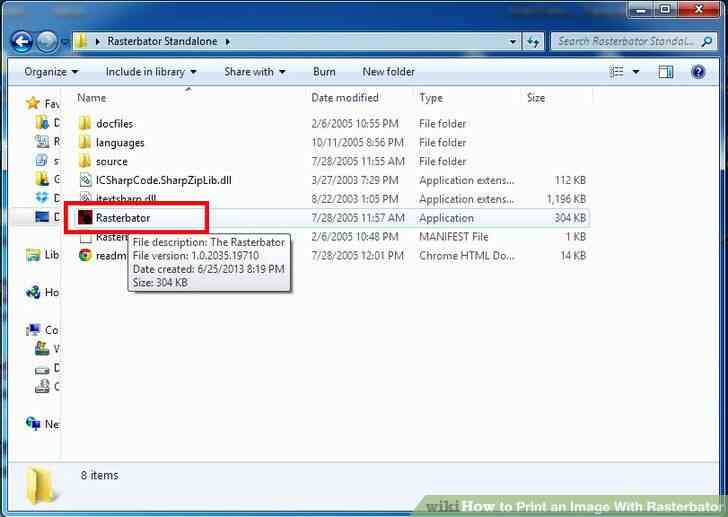Viewport: 728px width, 517px height.
Task: Open the change view dropdown arrow
Action: coord(635,72)
